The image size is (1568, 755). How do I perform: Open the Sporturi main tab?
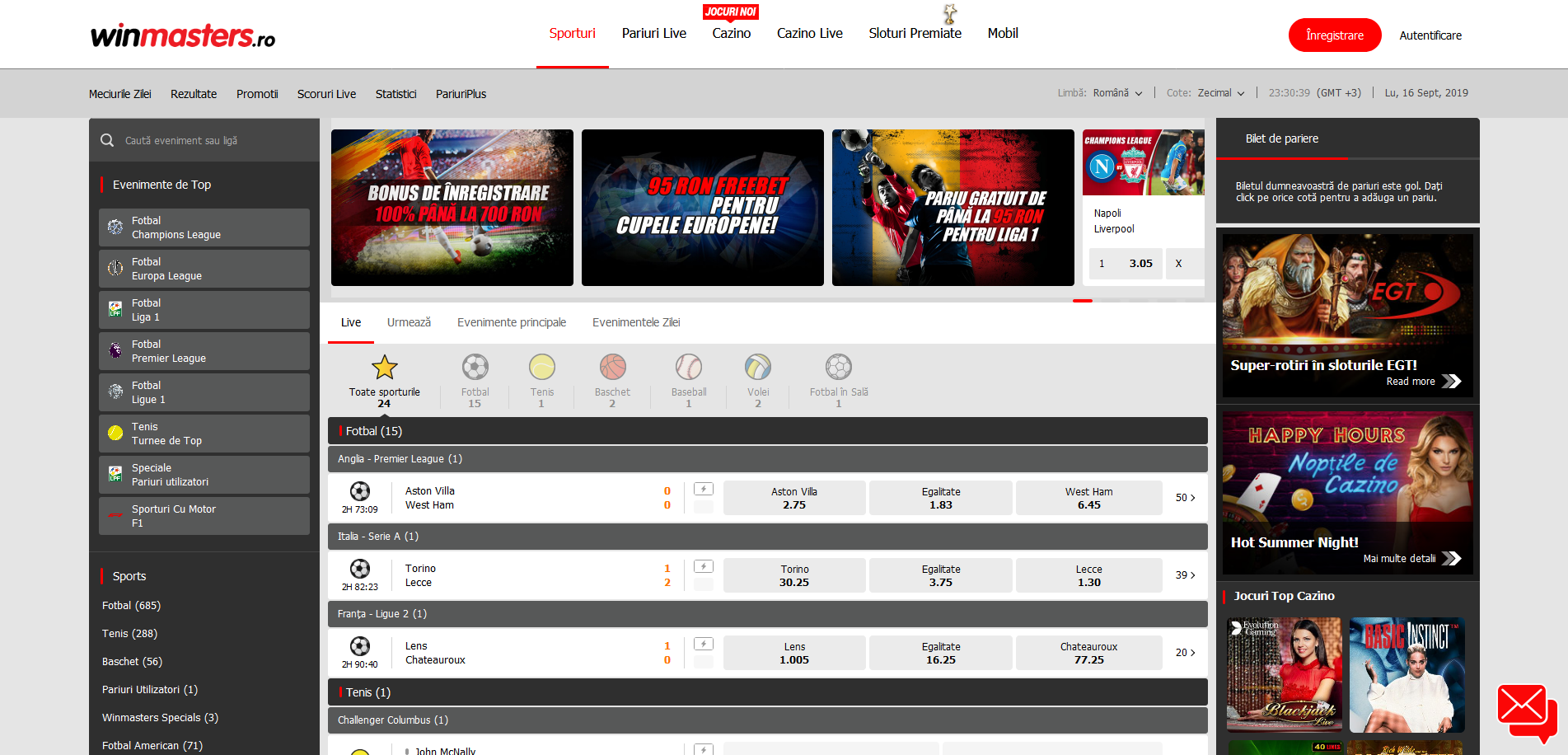coord(572,34)
